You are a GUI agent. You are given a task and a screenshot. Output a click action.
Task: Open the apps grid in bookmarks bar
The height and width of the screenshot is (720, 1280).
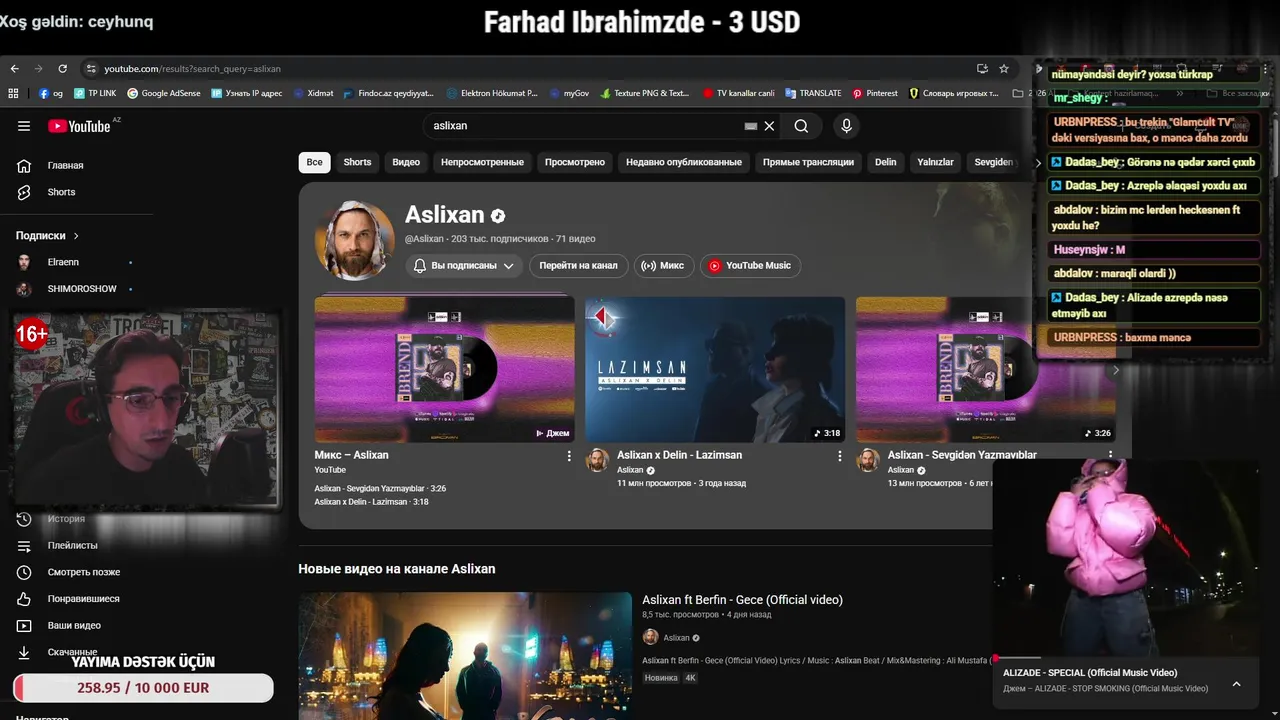[13, 93]
